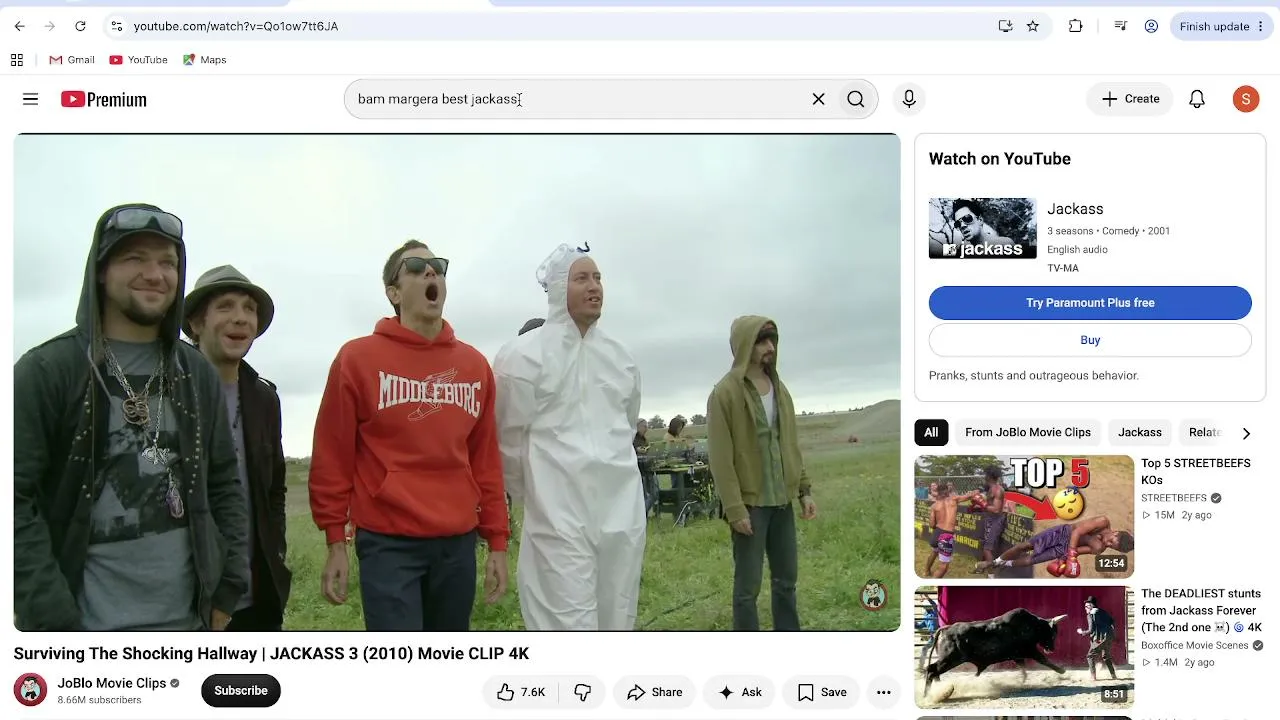Open the Chrome three-dot menu

1260,26
